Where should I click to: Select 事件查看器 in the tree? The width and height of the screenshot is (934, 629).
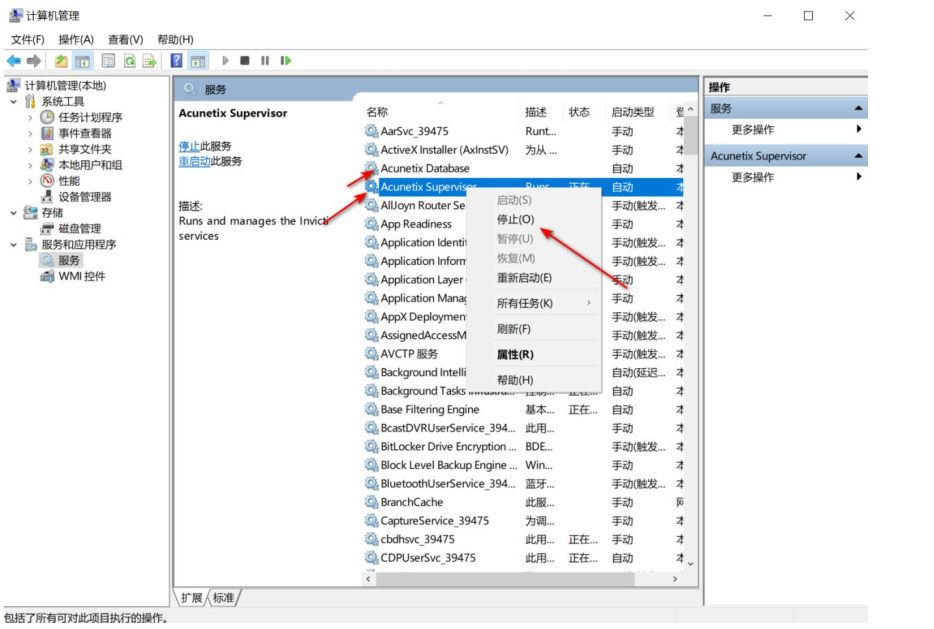click(x=85, y=133)
